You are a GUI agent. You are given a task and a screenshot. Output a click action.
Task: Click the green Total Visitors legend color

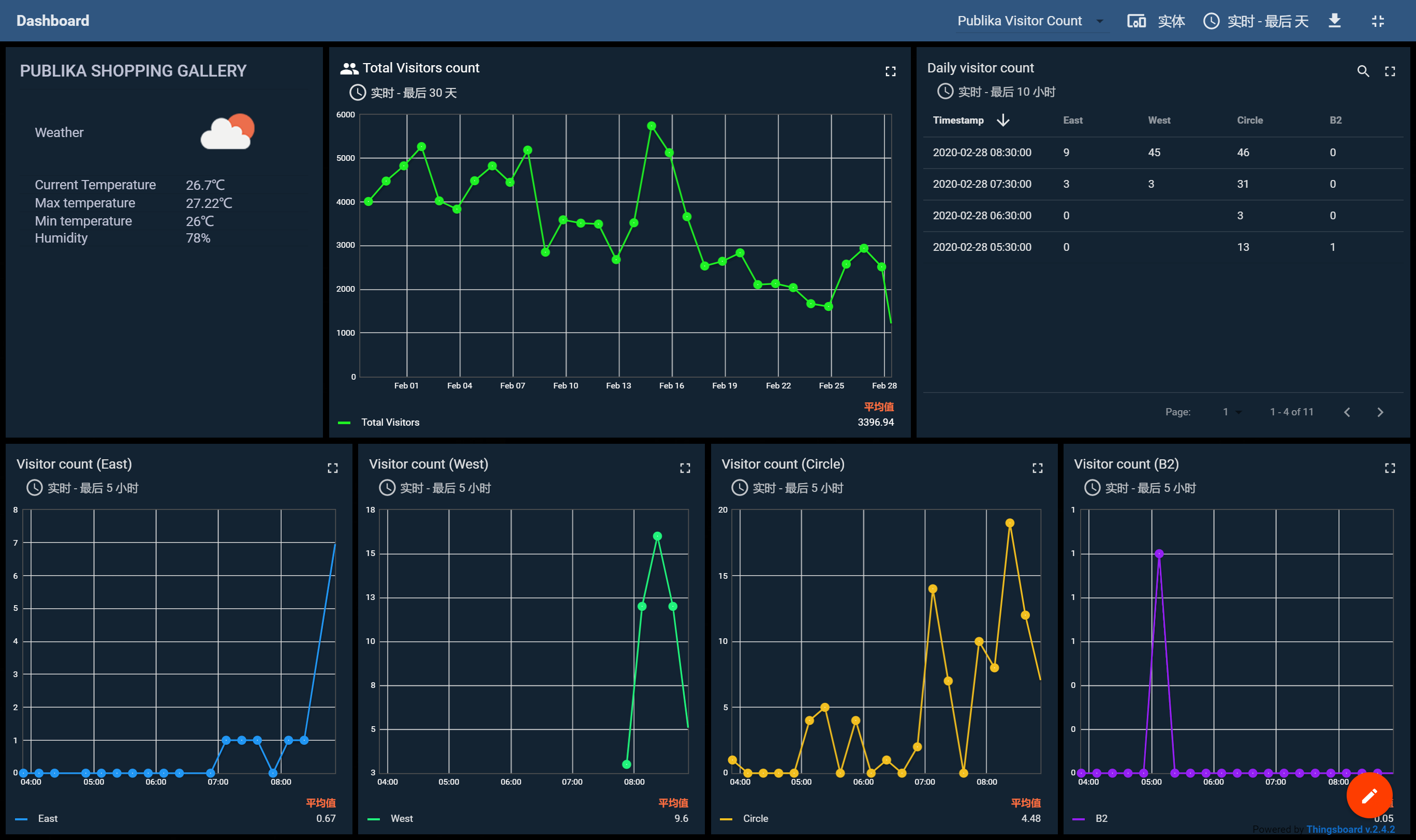[x=344, y=422]
